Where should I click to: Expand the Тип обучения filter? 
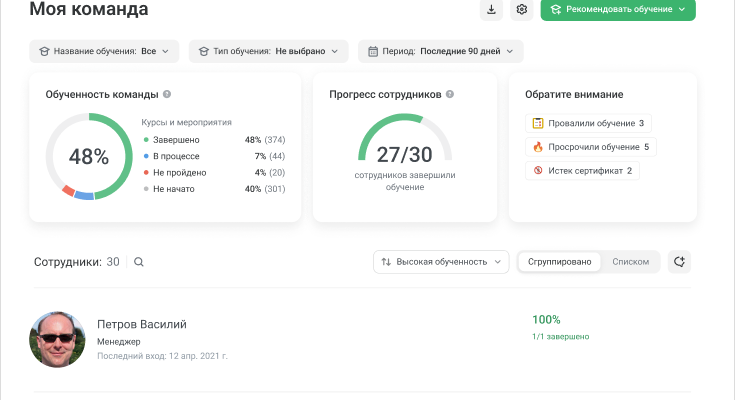(x=268, y=51)
